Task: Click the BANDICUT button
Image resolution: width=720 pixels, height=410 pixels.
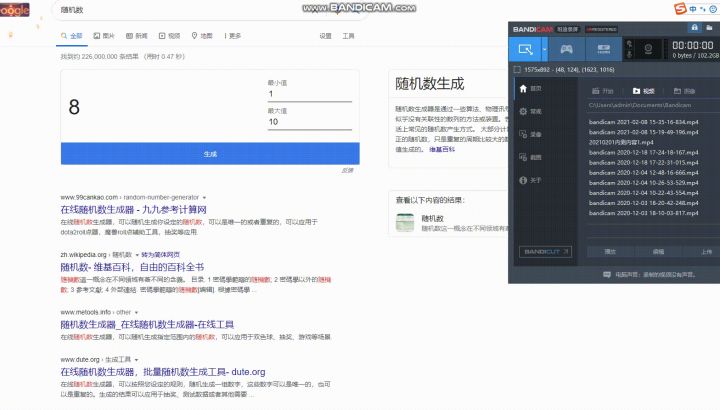Action: (546, 252)
